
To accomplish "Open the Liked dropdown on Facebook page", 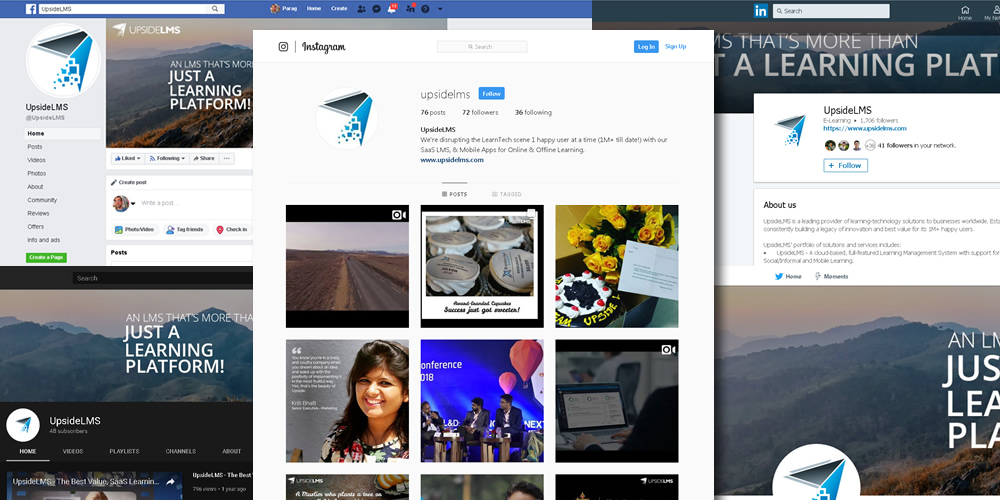I will point(128,158).
